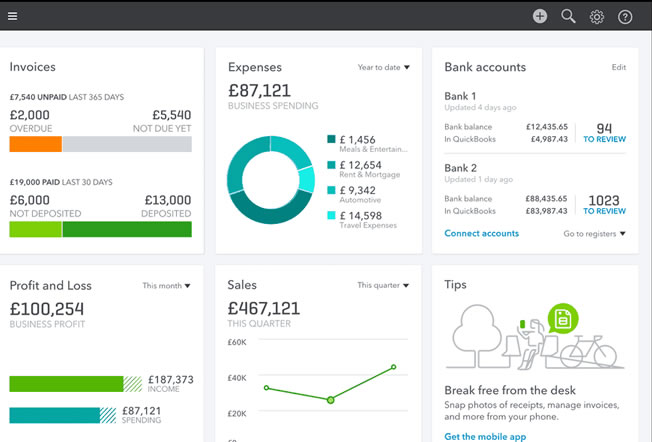Open the help question mark icon
This screenshot has height=442, width=652.
[x=625, y=17]
